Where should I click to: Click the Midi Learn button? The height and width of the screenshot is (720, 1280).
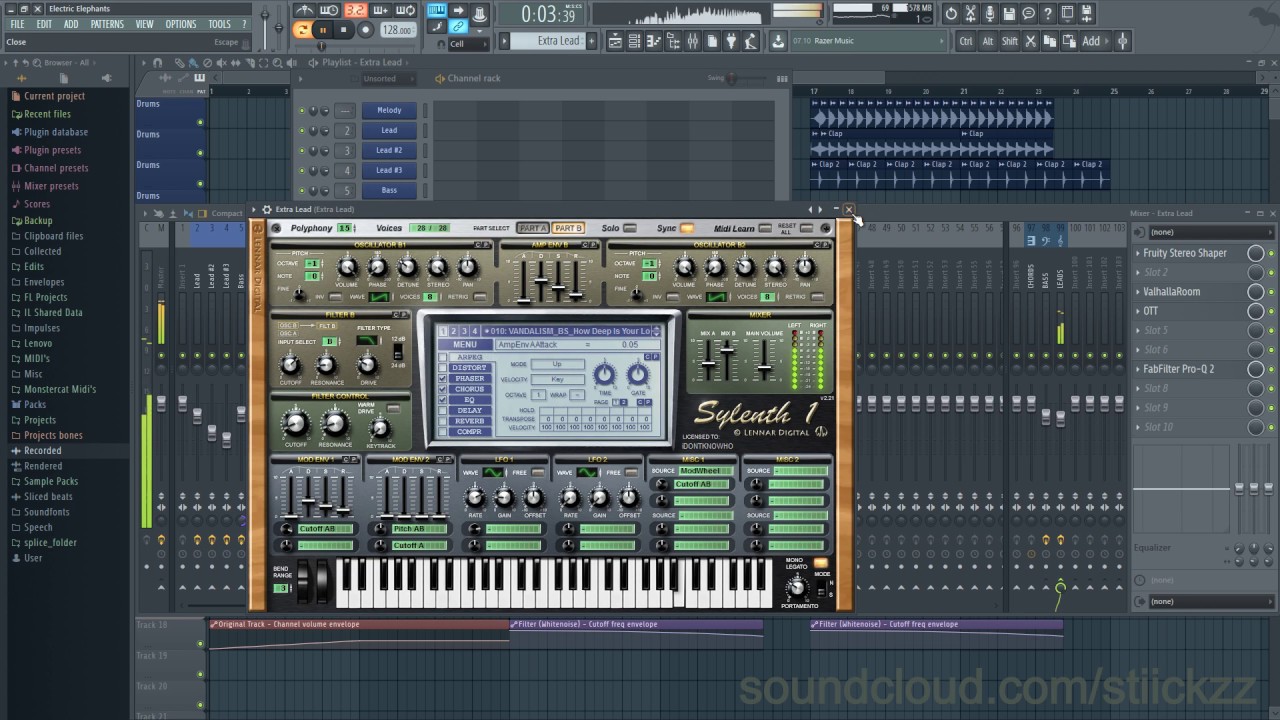tap(765, 228)
